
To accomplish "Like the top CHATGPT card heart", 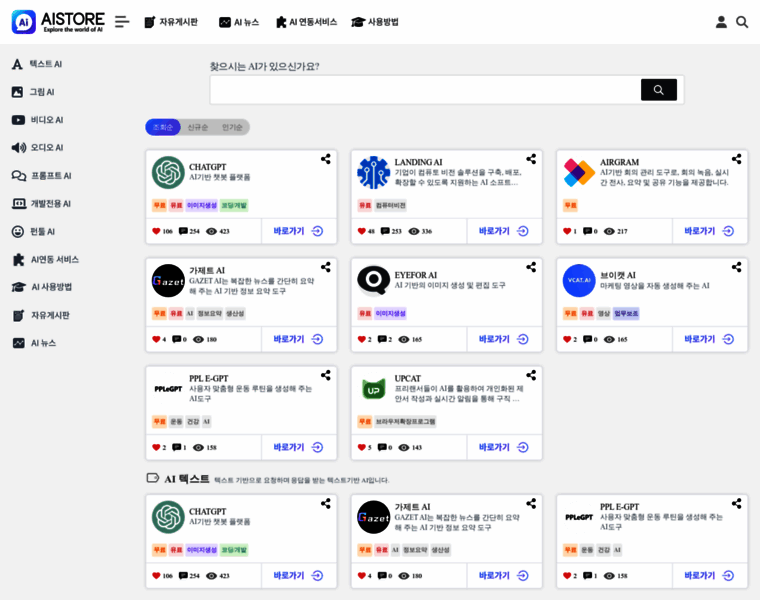I will [156, 231].
